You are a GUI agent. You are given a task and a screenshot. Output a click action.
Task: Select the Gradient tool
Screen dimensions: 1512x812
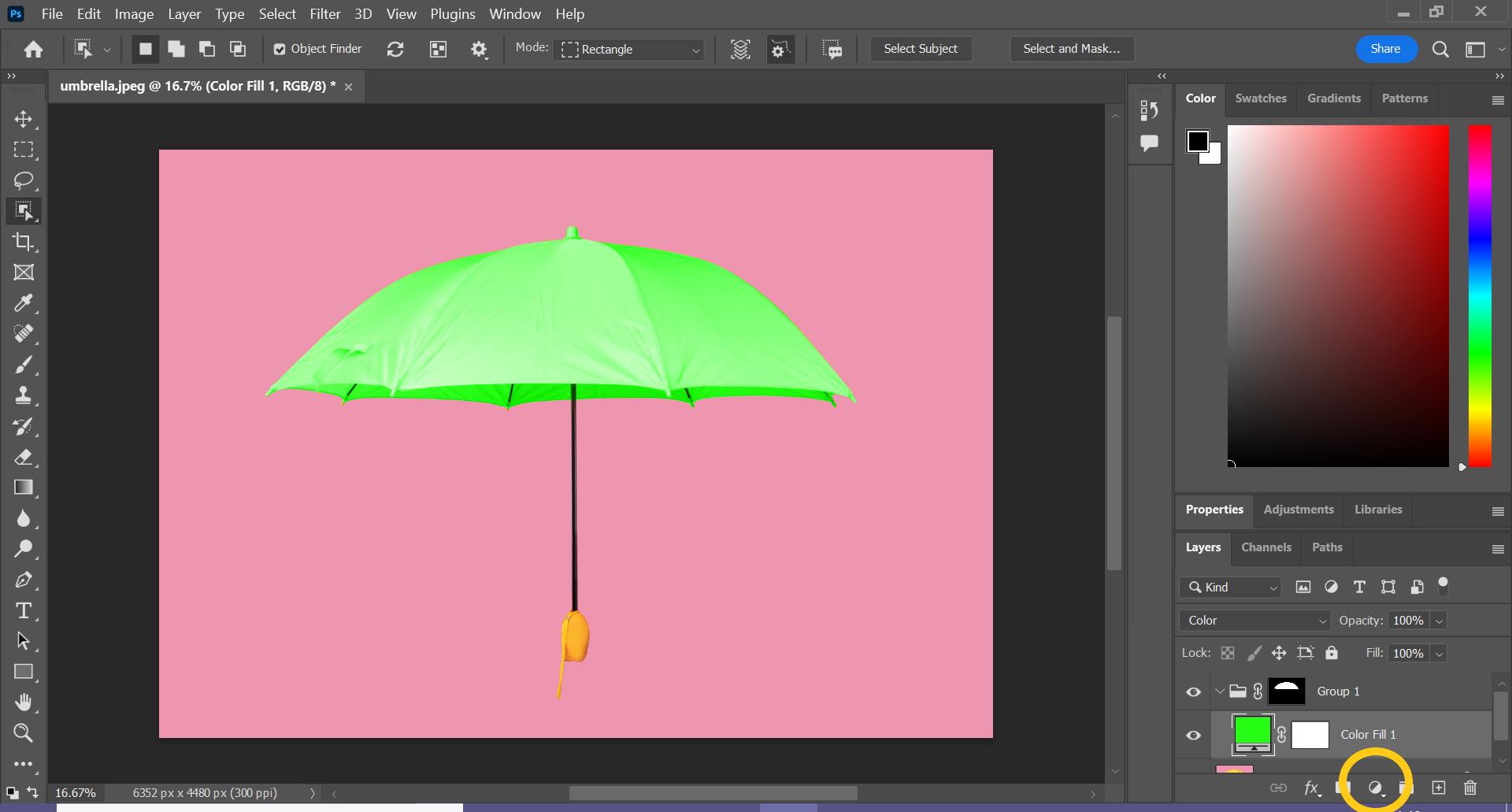coord(24,488)
